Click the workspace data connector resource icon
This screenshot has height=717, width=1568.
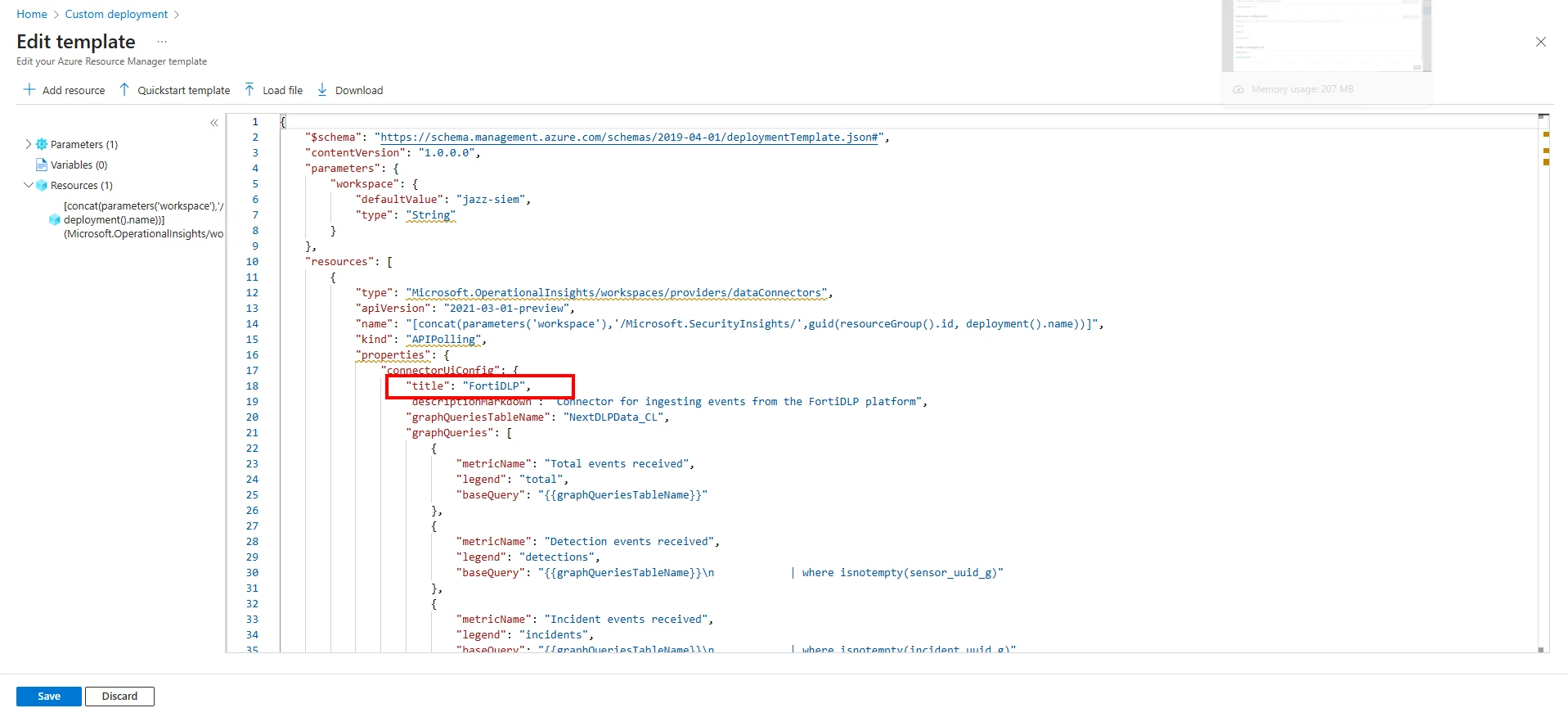tap(55, 219)
